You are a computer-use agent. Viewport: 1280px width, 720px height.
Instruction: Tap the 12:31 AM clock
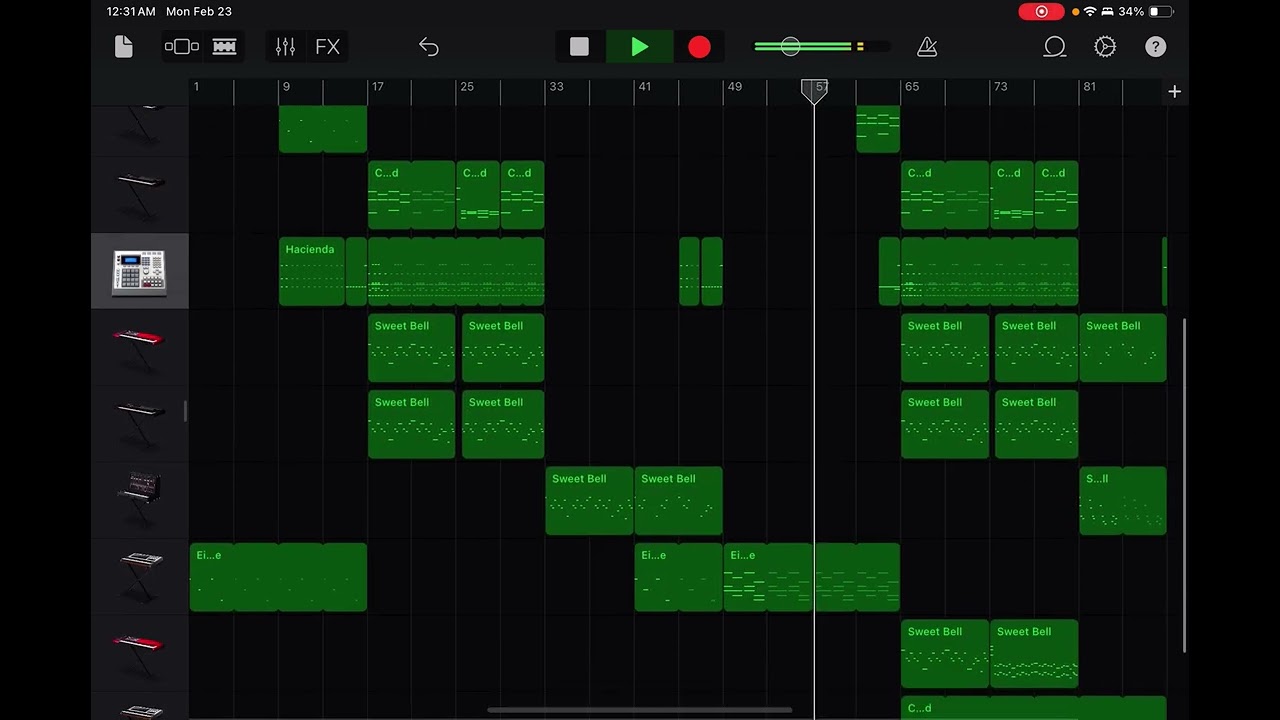(131, 12)
